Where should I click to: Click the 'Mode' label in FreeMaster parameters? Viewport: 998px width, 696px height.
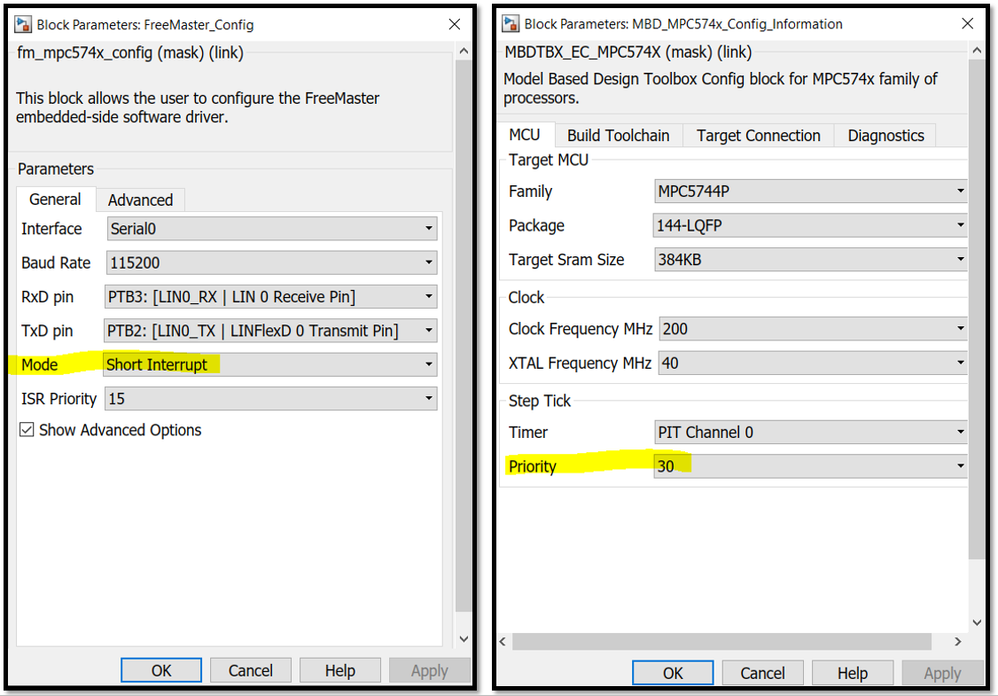pyautogui.click(x=39, y=365)
